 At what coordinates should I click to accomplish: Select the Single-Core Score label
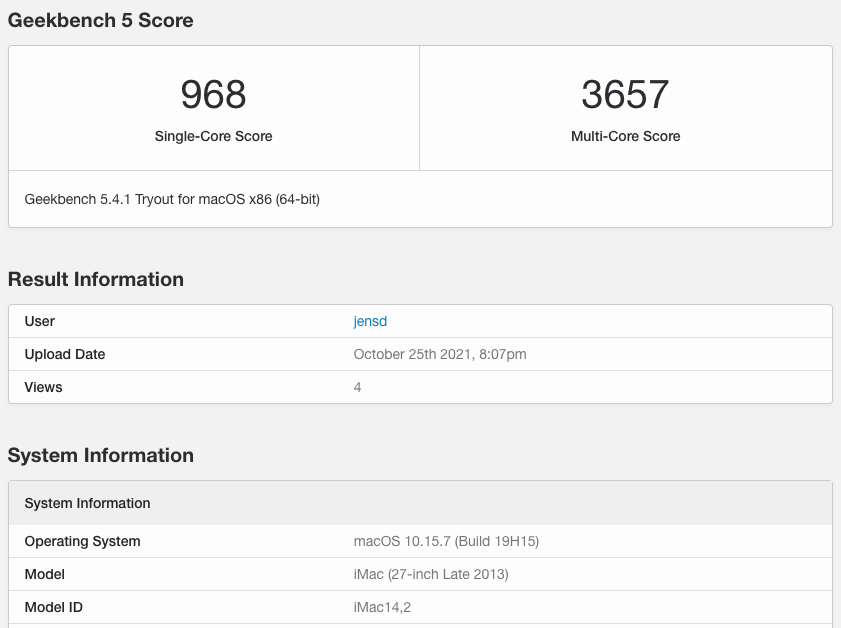[x=213, y=136]
